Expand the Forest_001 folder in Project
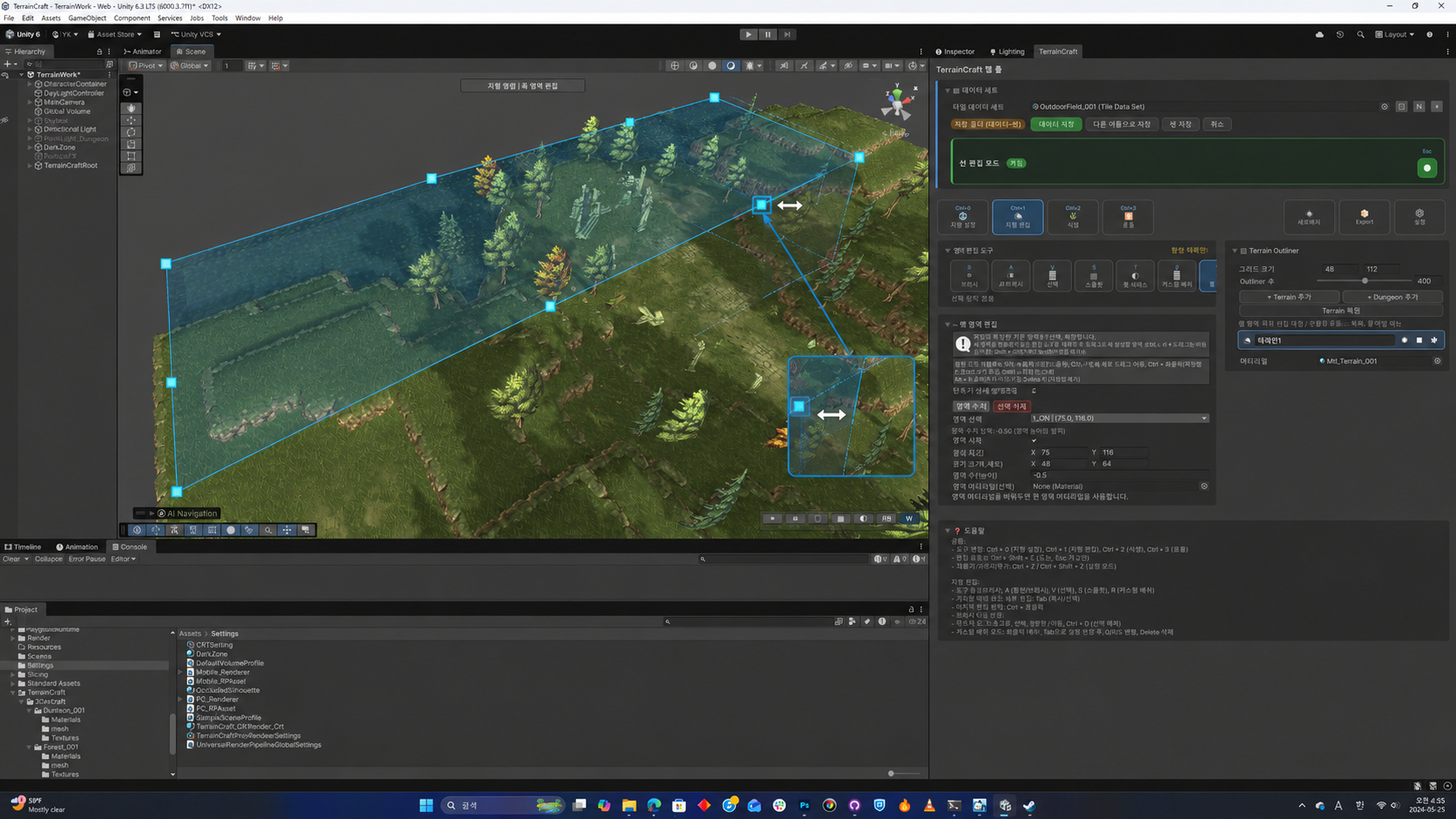This screenshot has width=1456, height=819. 29,747
